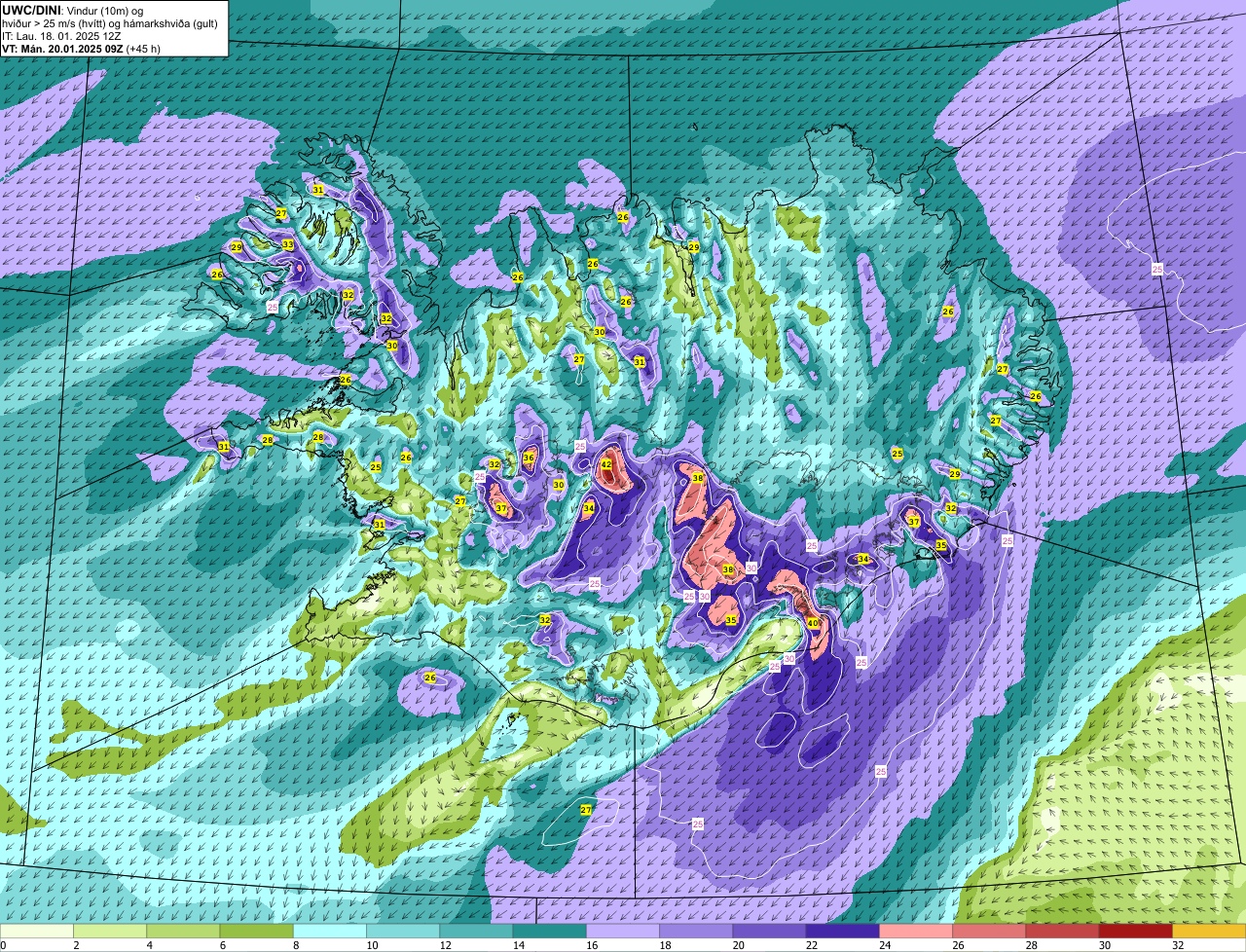Click the yellow 36 gust label
Viewport: 1246px width, 952px height.
click(529, 458)
